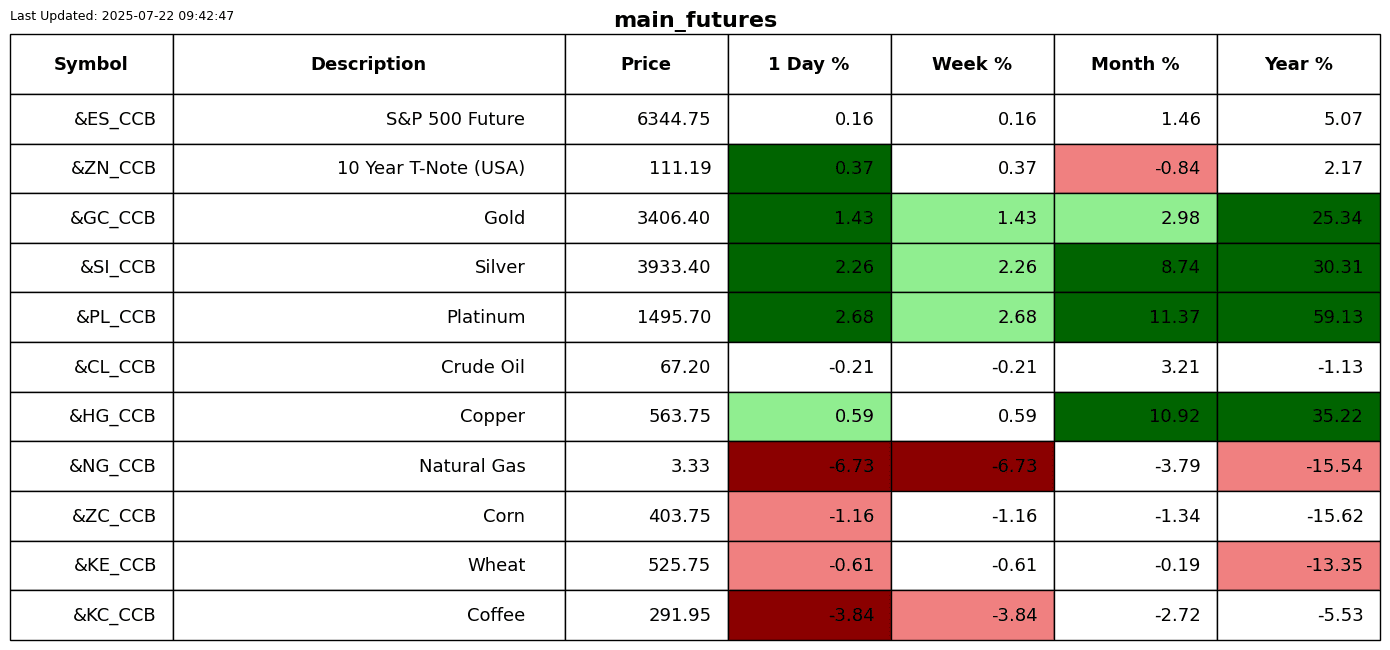The image size is (1390, 650).
Task: Click the Last Updated timestamp text
Action: 122,16
